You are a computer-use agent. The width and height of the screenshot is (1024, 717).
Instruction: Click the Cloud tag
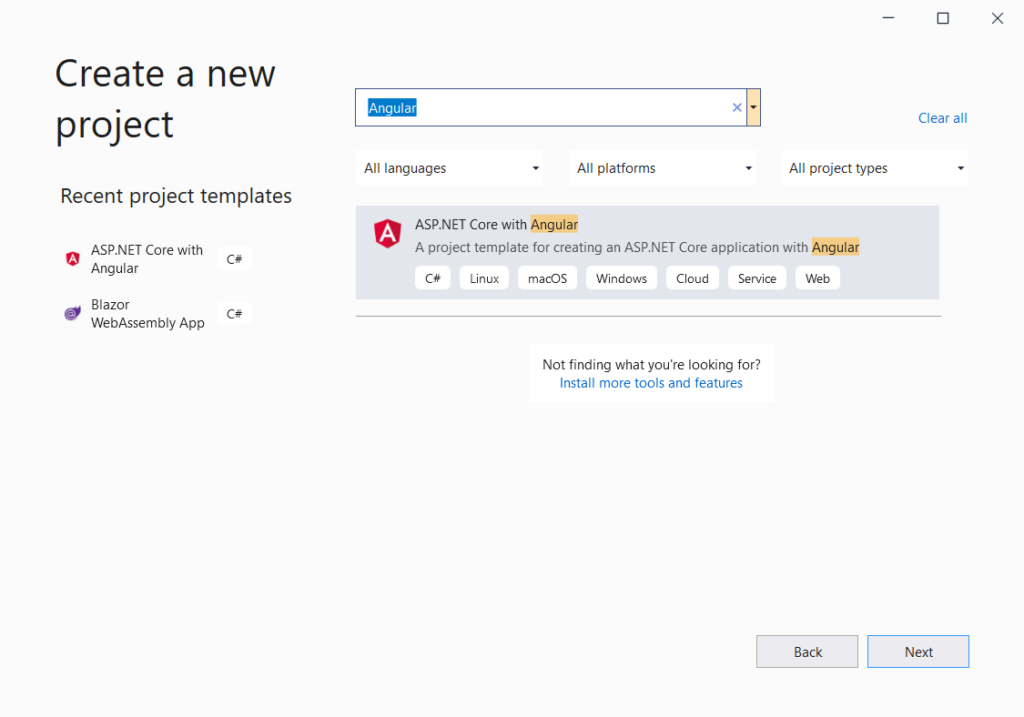[x=692, y=278]
